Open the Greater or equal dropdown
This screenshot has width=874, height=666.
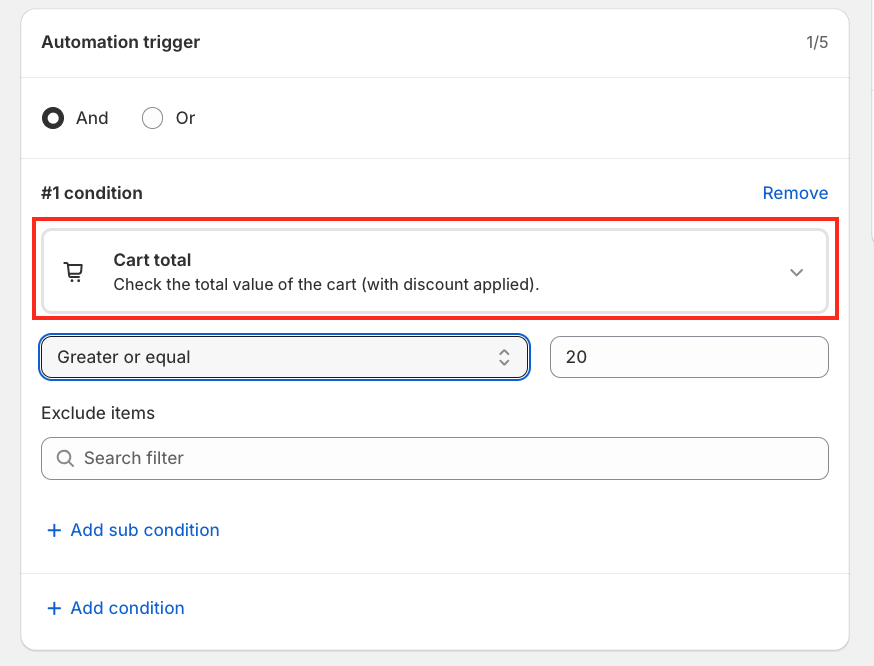pyautogui.click(x=284, y=357)
